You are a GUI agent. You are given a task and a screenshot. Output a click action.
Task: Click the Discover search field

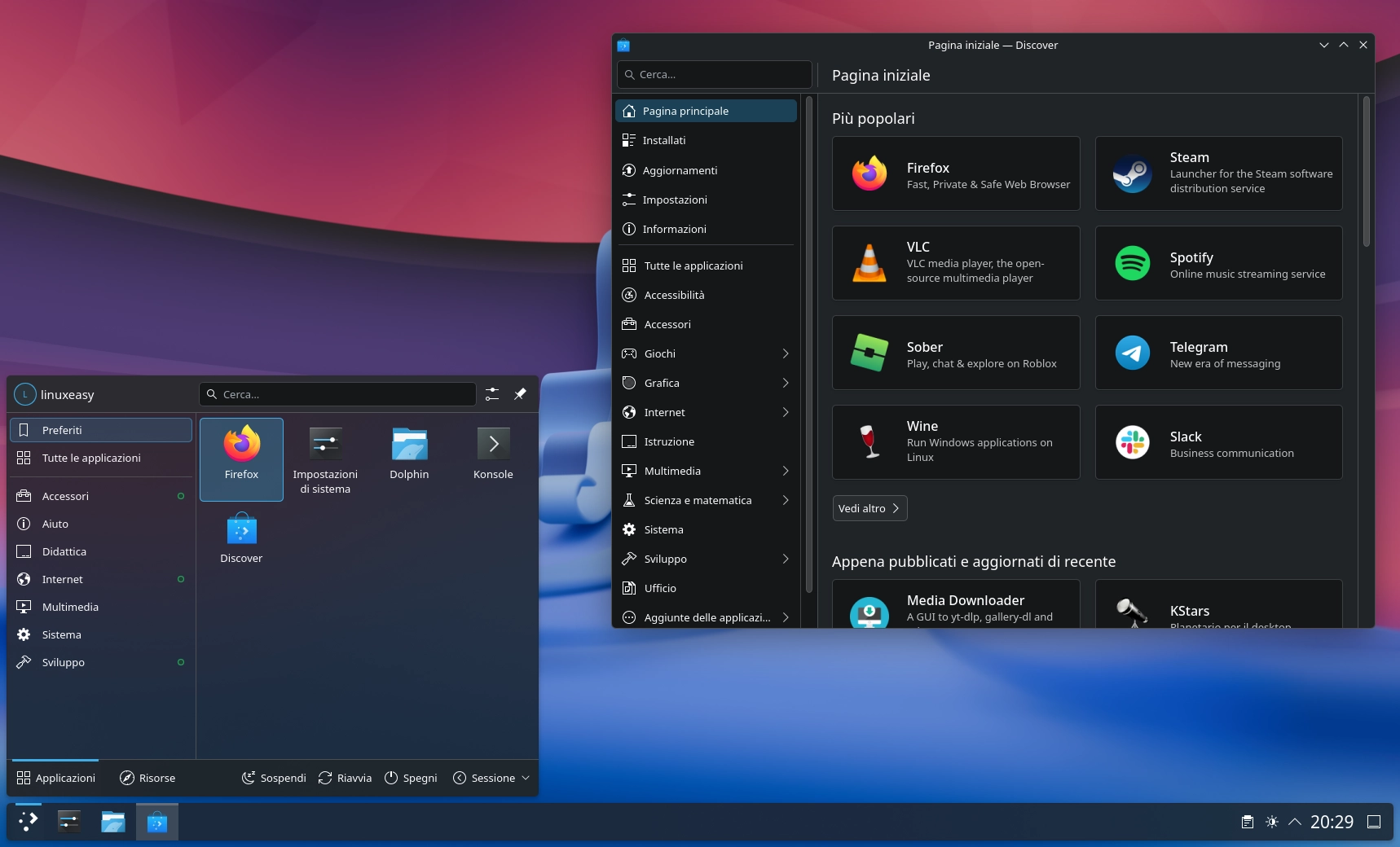[715, 74]
